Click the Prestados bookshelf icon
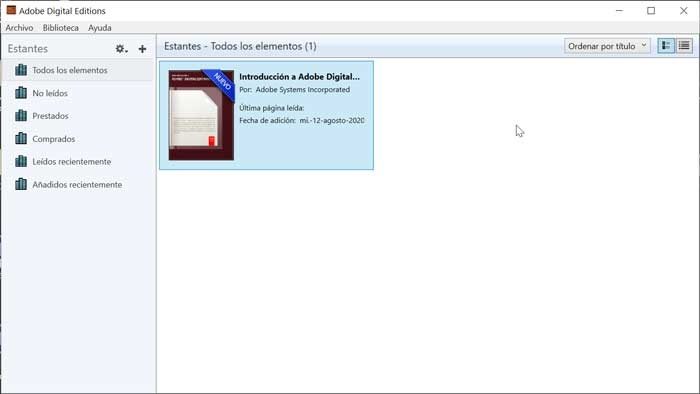 [21, 116]
